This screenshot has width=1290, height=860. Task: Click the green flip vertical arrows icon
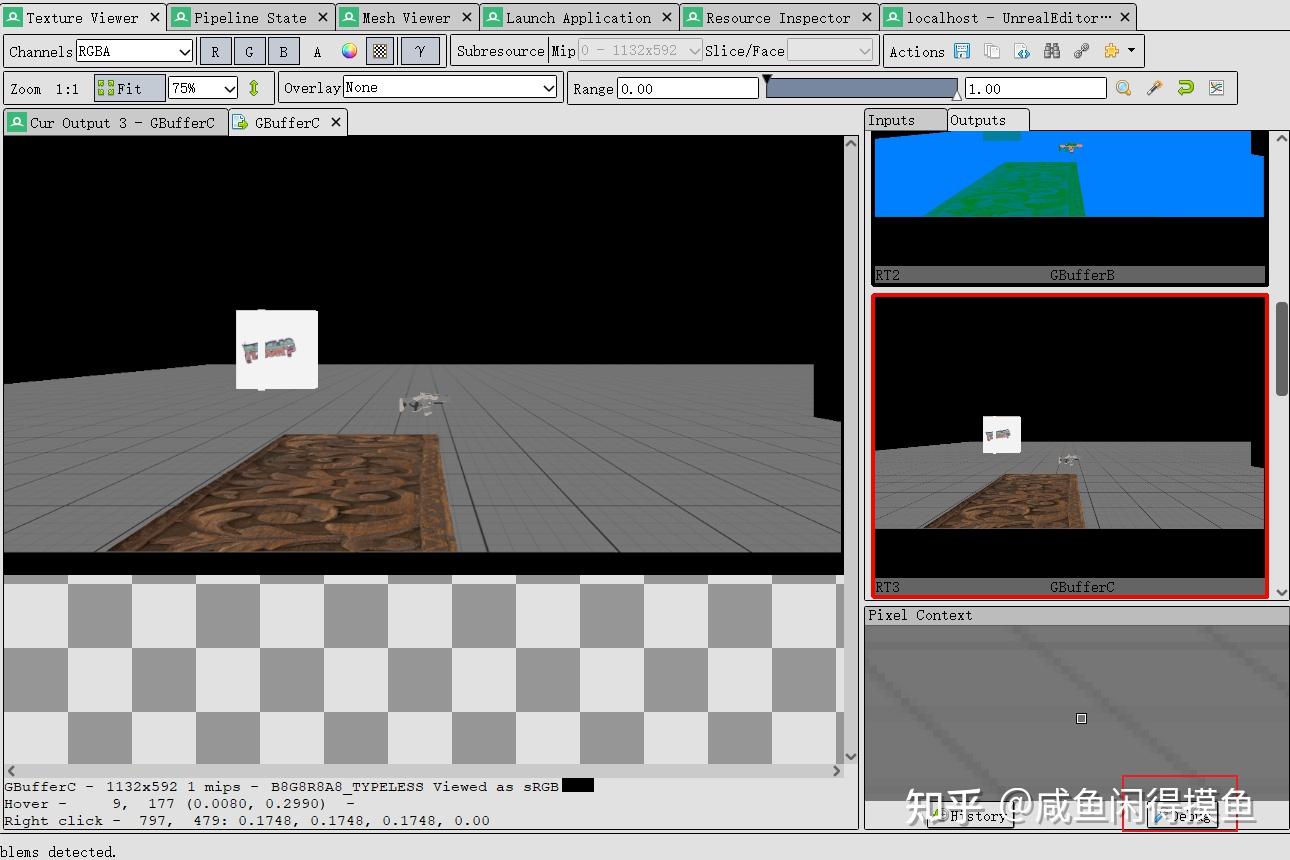pos(254,88)
